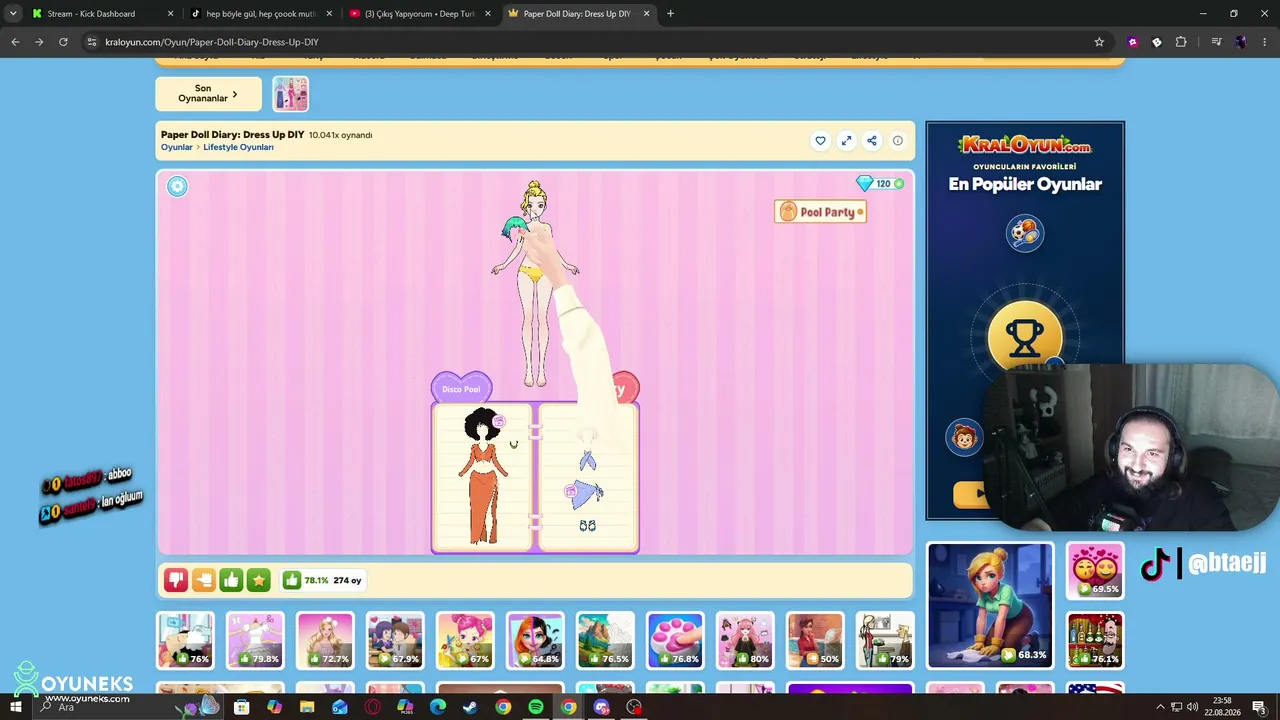Image resolution: width=1280 pixels, height=720 pixels.
Task: Switch to the 'hep böyle gül' TikTok tab
Action: coord(260,14)
